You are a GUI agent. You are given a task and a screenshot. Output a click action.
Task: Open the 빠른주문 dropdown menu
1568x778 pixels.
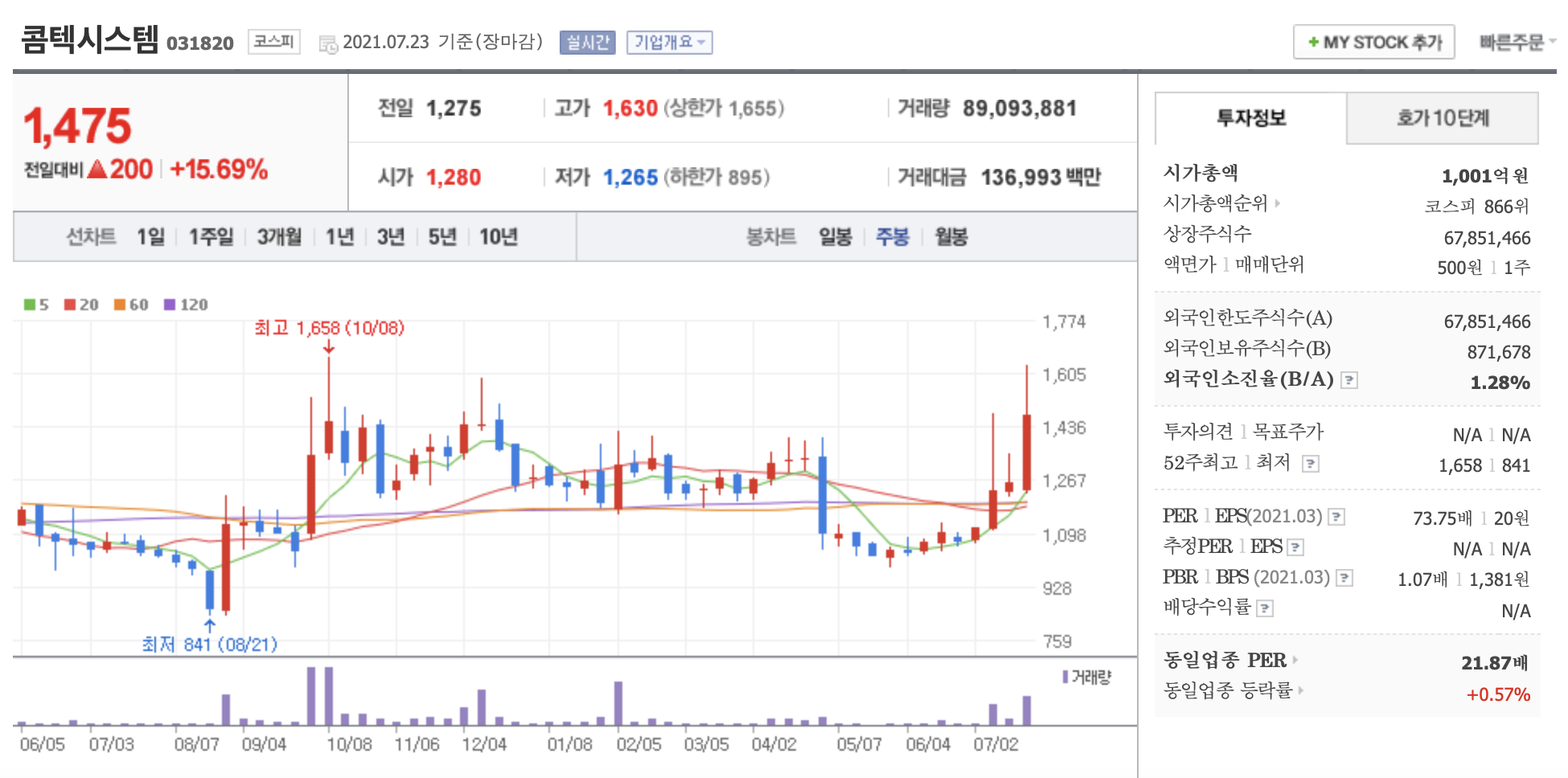pos(1517,42)
